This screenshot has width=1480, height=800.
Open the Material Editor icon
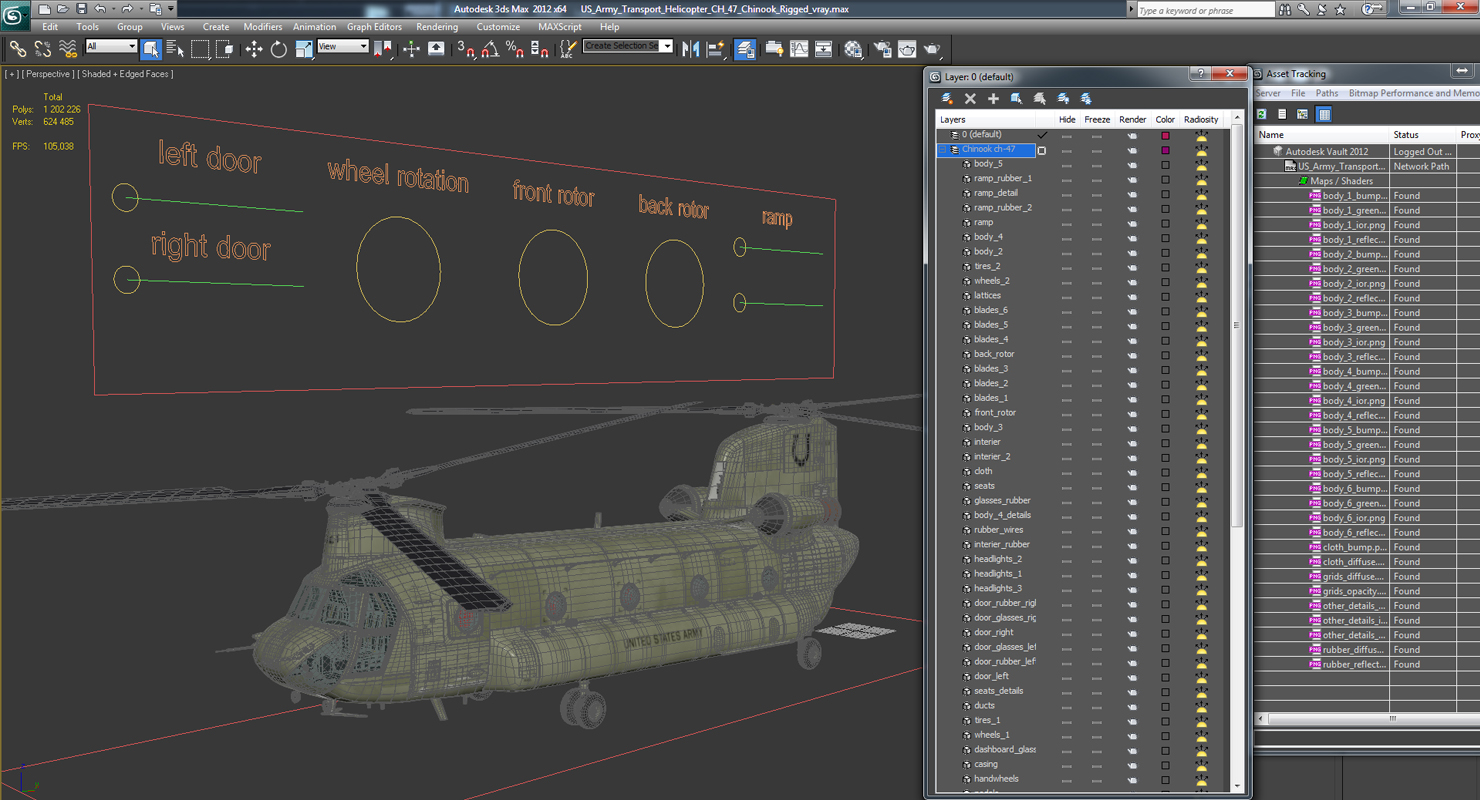point(853,48)
